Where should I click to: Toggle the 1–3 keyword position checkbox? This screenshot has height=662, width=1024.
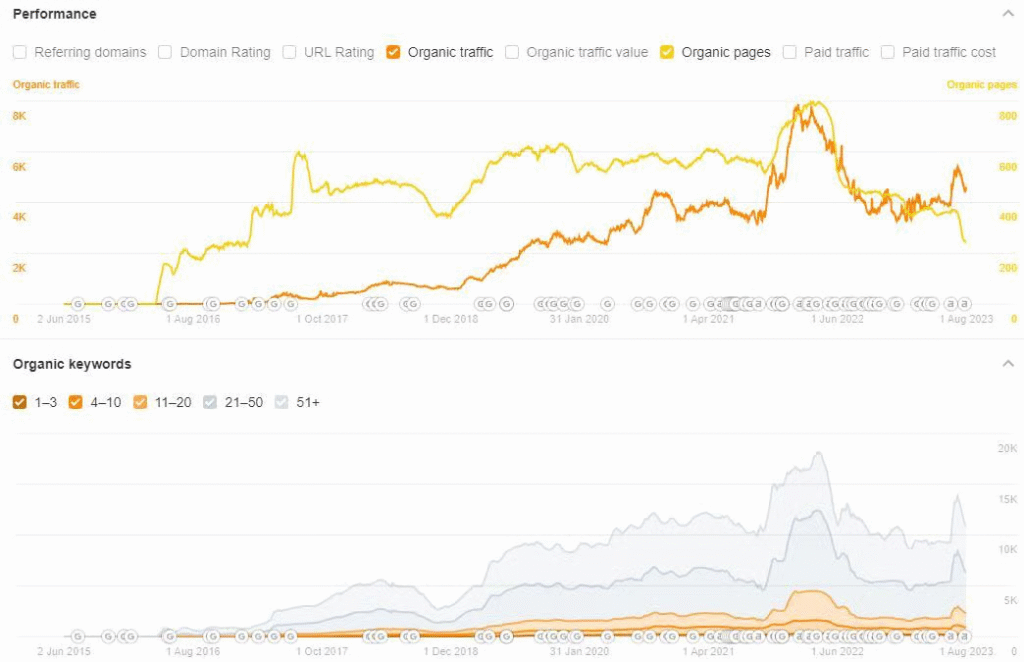click(20, 402)
